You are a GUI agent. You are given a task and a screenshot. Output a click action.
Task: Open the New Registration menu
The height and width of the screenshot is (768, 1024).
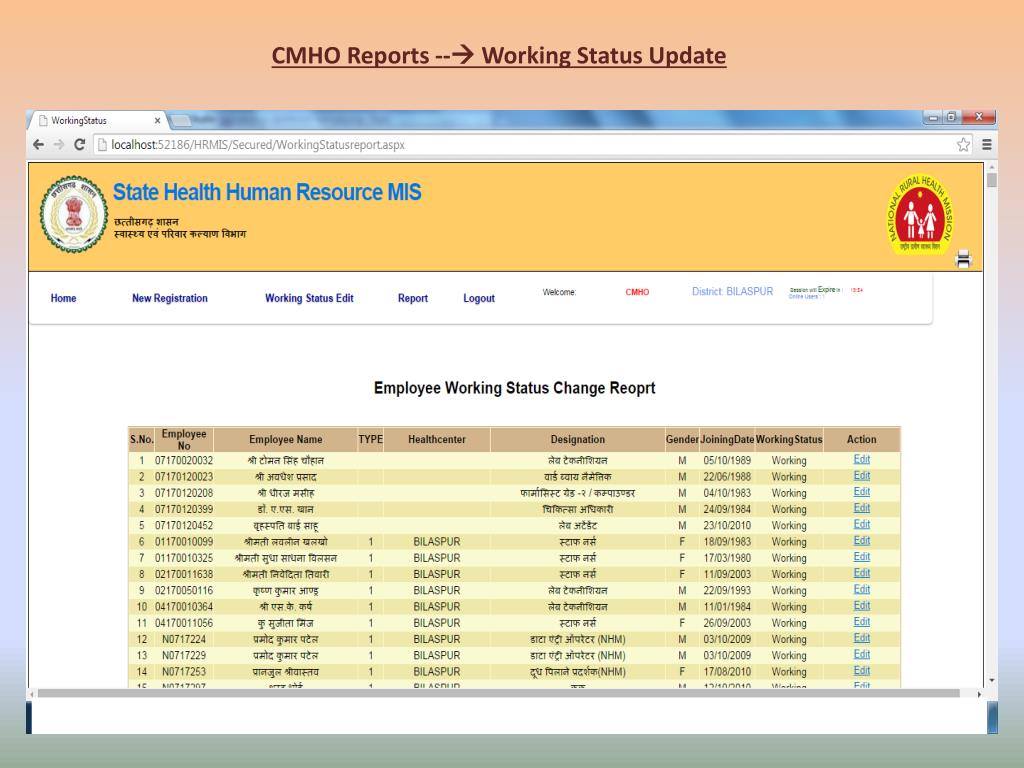[170, 298]
